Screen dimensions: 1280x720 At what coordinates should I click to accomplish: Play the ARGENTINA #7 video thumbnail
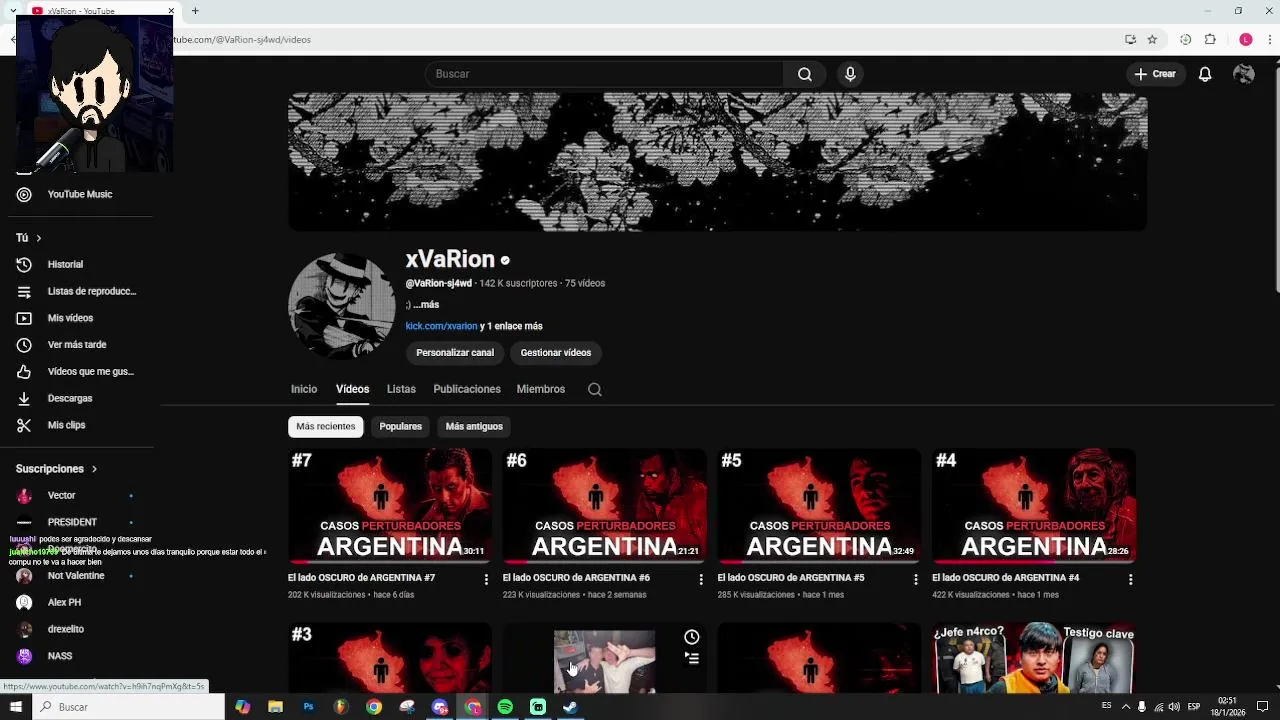click(x=390, y=506)
